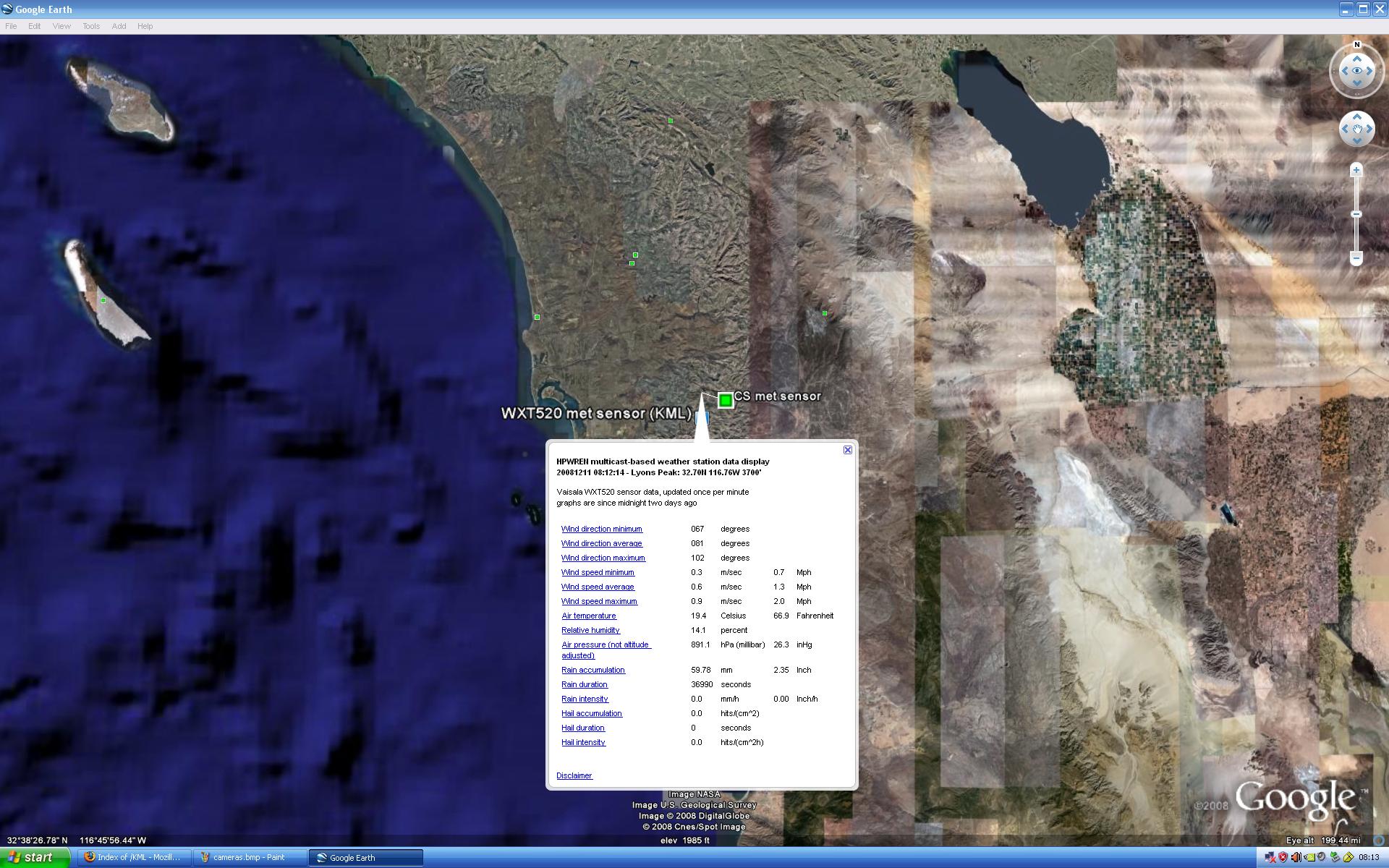This screenshot has width=1389, height=868.
Task: Tilt view down with look joystick arrow
Action: click(1357, 82)
